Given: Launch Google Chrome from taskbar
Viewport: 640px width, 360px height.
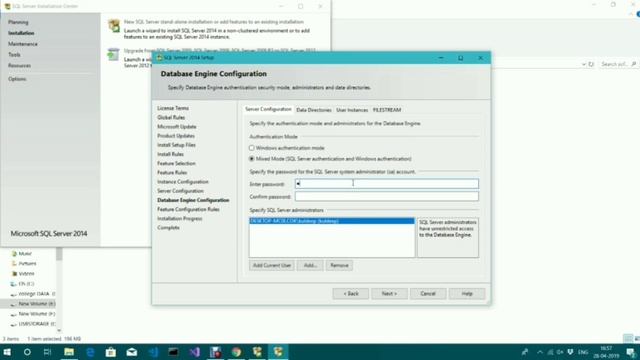Looking at the screenshot, I should pos(236,352).
